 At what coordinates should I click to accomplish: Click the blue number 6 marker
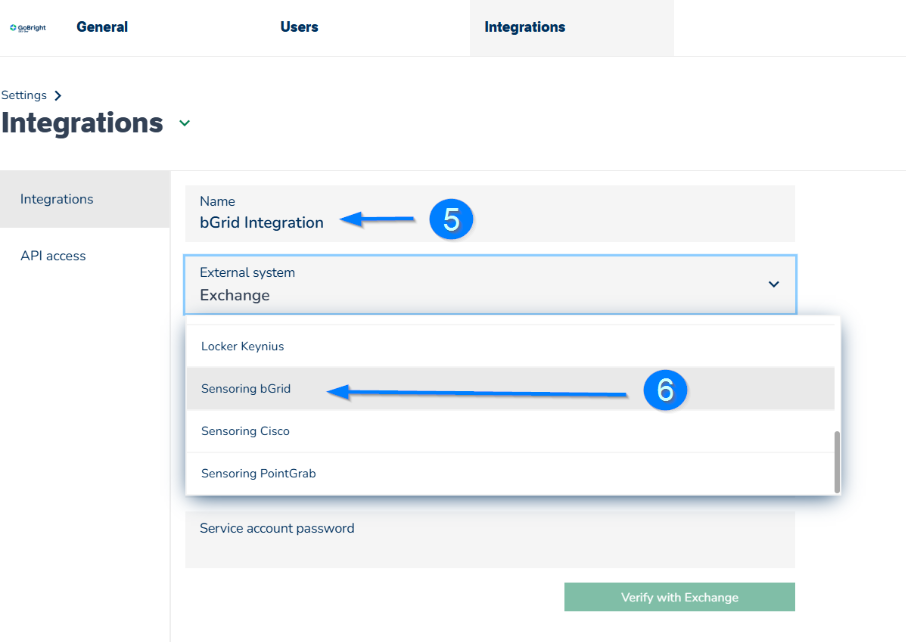[x=665, y=390]
